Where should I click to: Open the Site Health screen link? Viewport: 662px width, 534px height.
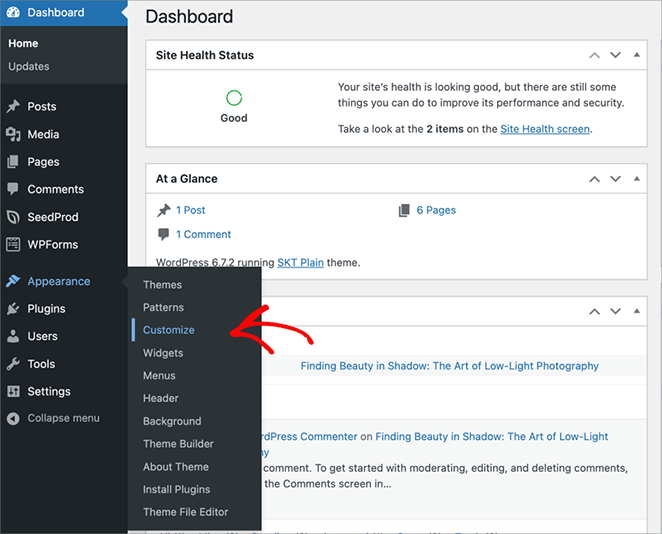click(x=544, y=129)
